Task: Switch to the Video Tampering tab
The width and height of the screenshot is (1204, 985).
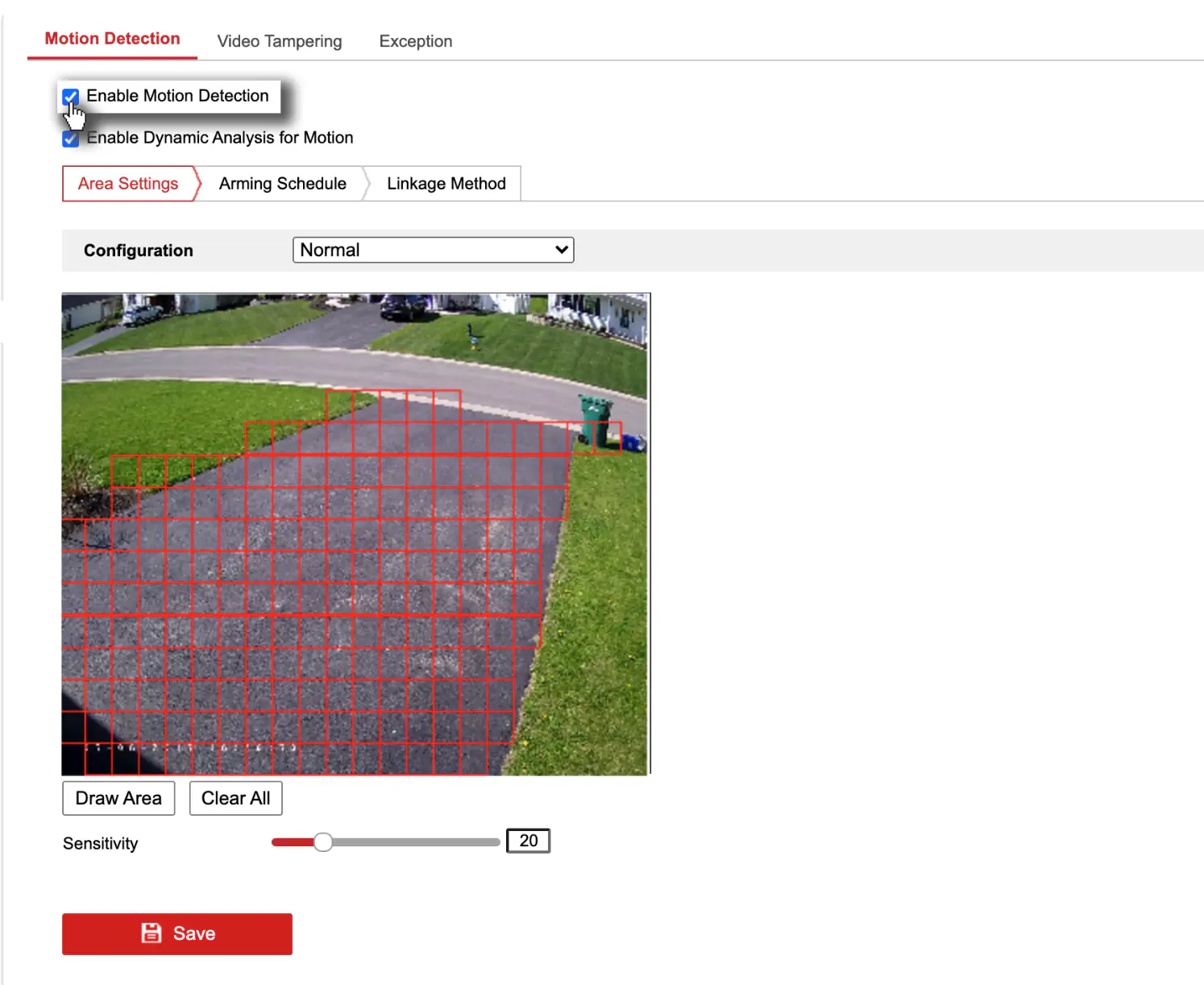Action: pos(280,41)
